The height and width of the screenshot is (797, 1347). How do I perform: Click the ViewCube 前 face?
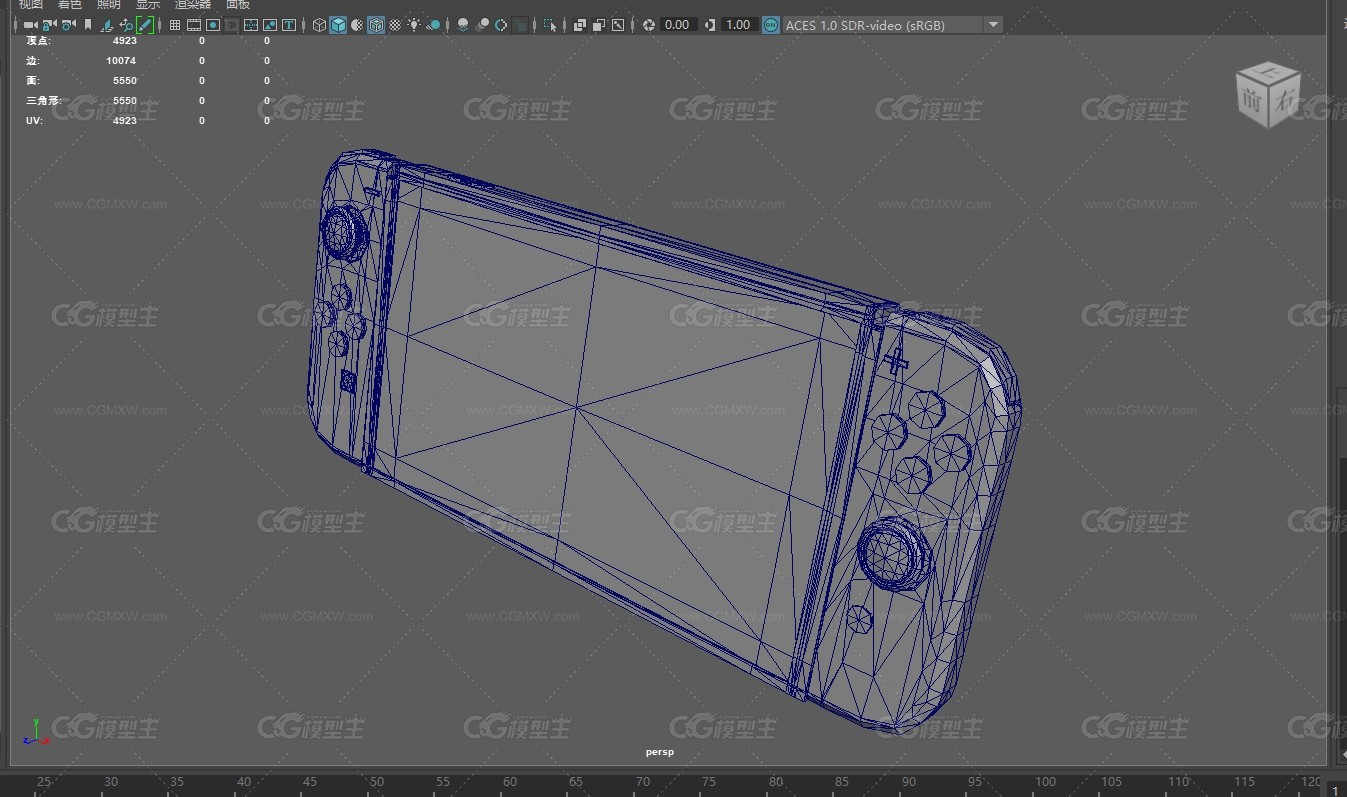[x=1252, y=100]
